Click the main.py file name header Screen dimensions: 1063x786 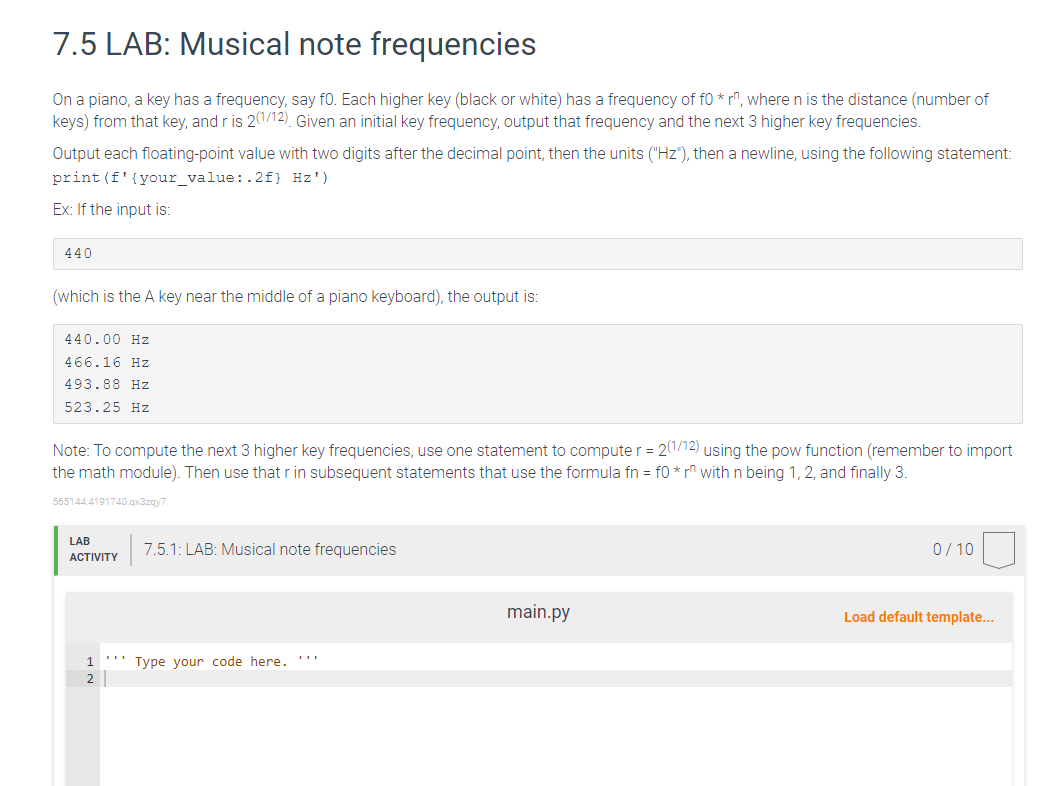(x=538, y=612)
